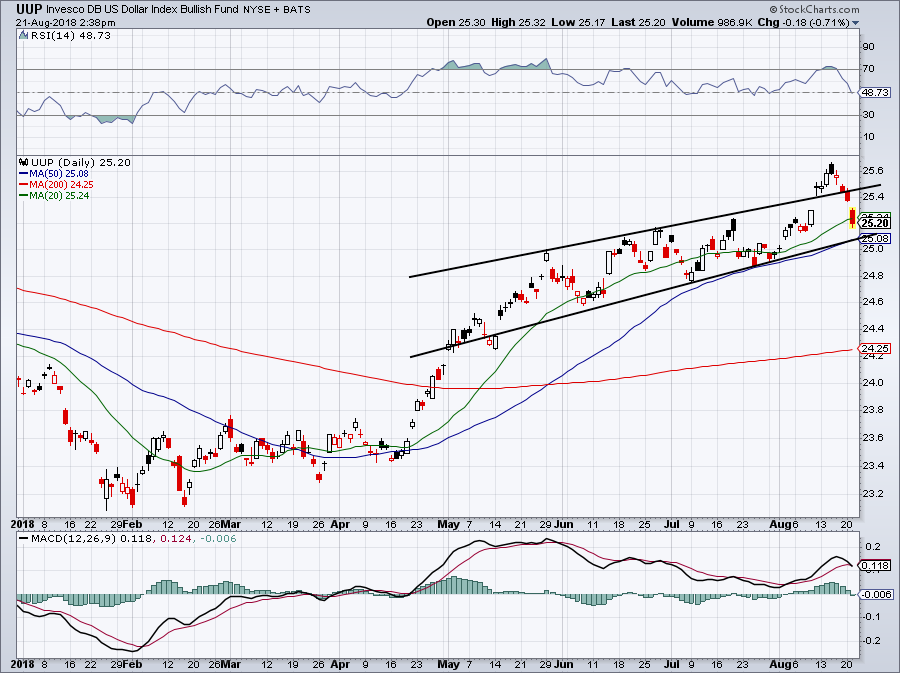
Task: Click the 'MA(200) 24.25' legend label
Action: 61,185
